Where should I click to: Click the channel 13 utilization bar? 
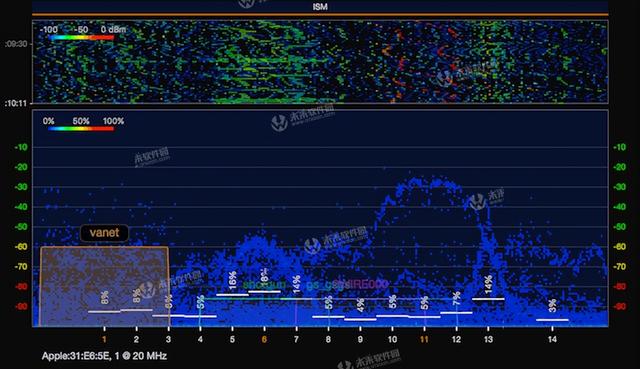488,299
